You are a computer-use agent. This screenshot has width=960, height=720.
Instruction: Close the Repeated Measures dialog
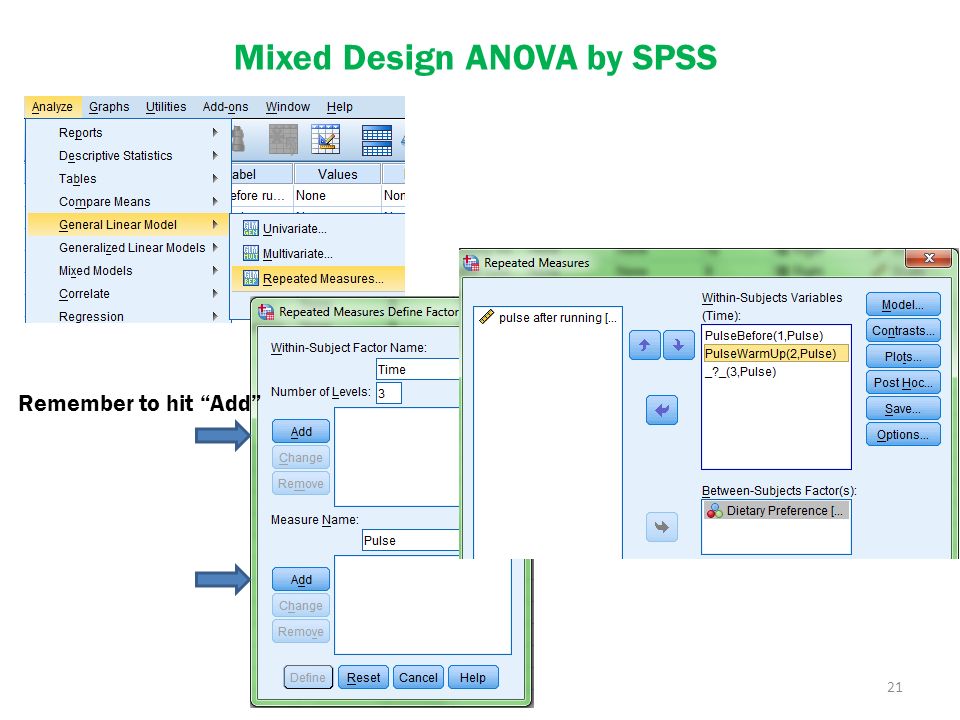929,258
